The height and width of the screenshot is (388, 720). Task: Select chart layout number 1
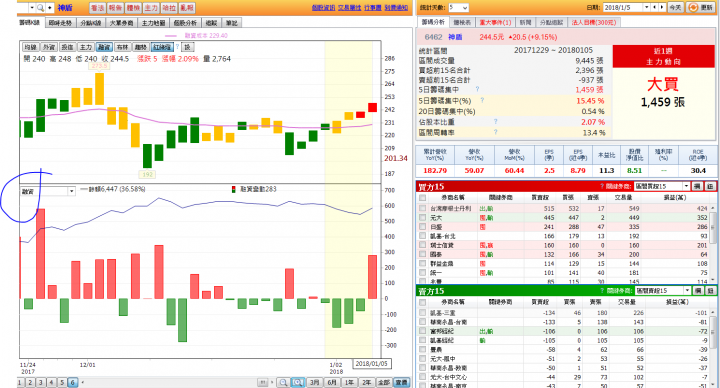pos(20,382)
